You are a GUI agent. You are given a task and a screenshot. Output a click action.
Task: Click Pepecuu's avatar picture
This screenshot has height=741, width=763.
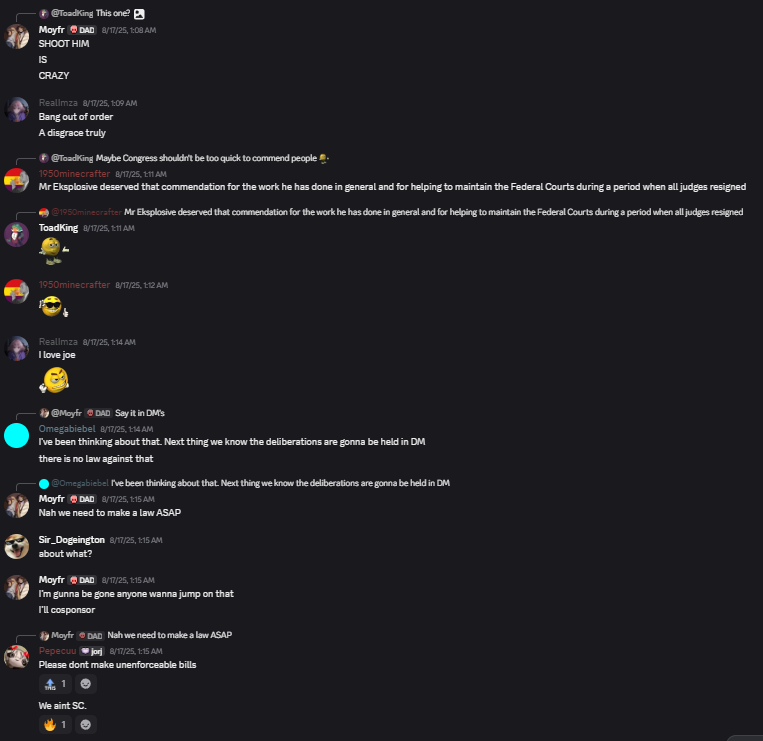tap(17, 657)
